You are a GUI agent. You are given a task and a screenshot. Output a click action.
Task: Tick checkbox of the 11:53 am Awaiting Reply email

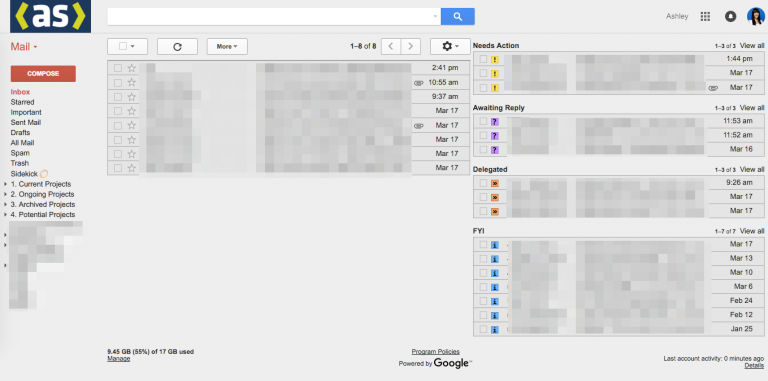pyautogui.click(x=483, y=121)
